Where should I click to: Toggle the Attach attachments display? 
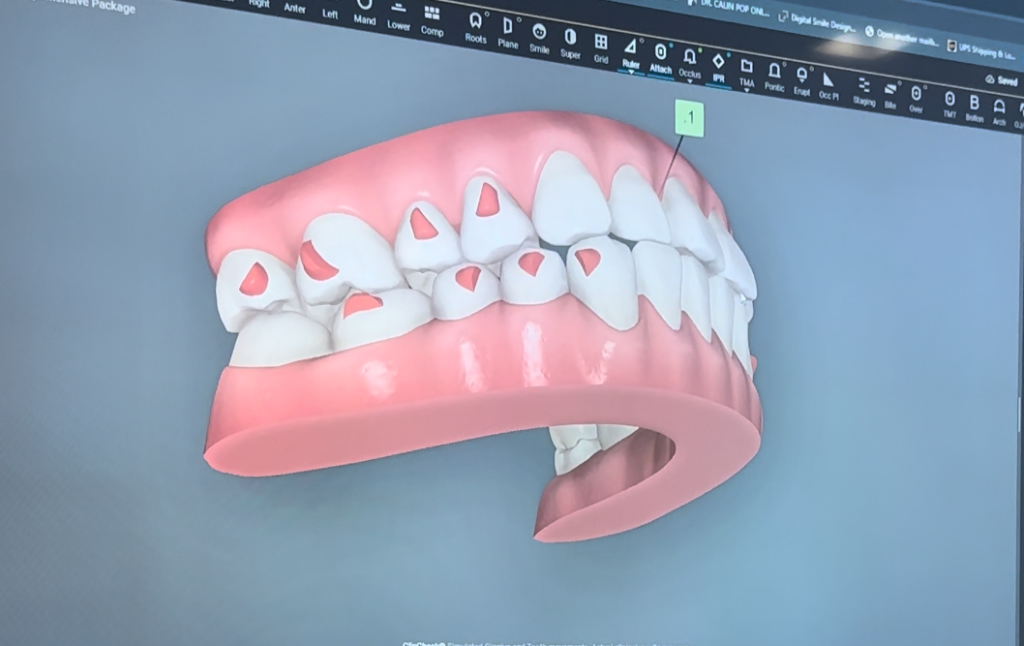click(660, 59)
